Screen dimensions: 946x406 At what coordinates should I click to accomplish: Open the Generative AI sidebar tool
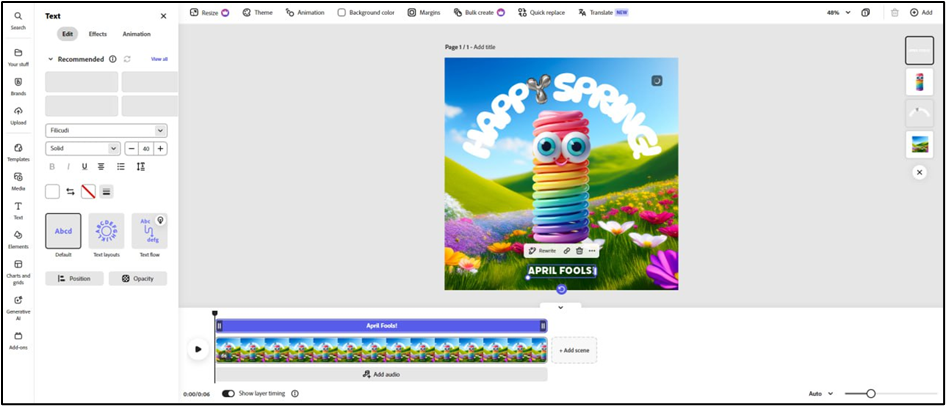(x=18, y=304)
